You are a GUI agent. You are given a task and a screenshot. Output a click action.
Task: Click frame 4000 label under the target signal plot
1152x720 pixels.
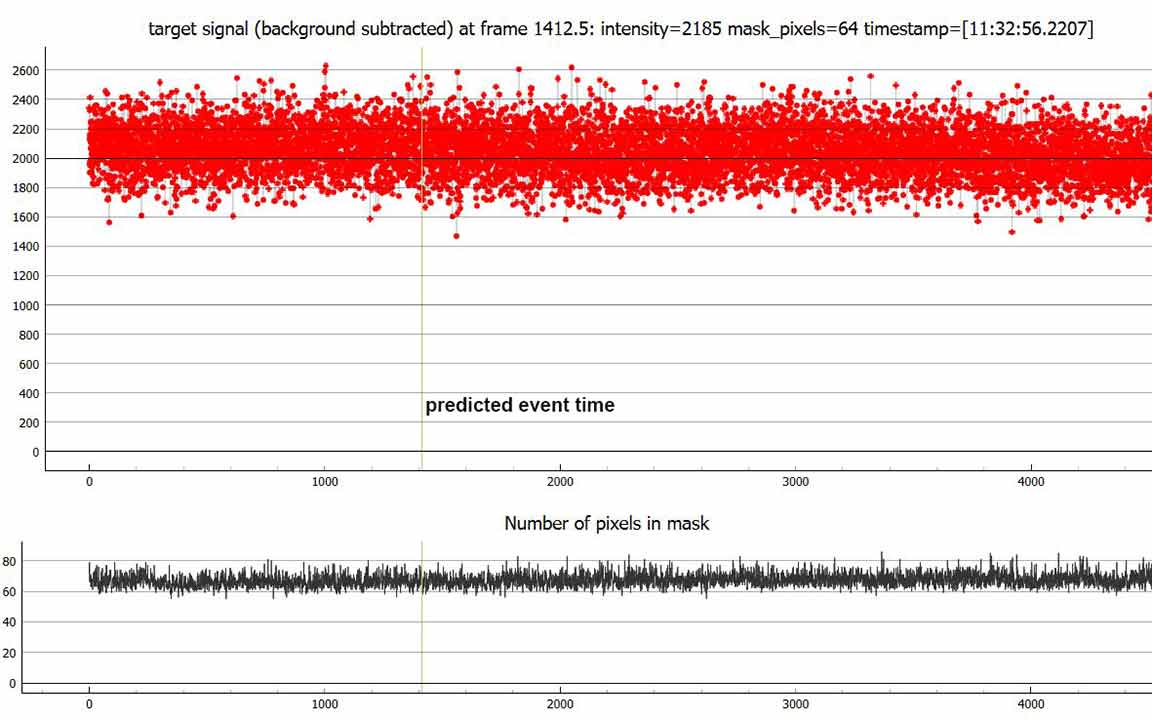point(1031,482)
